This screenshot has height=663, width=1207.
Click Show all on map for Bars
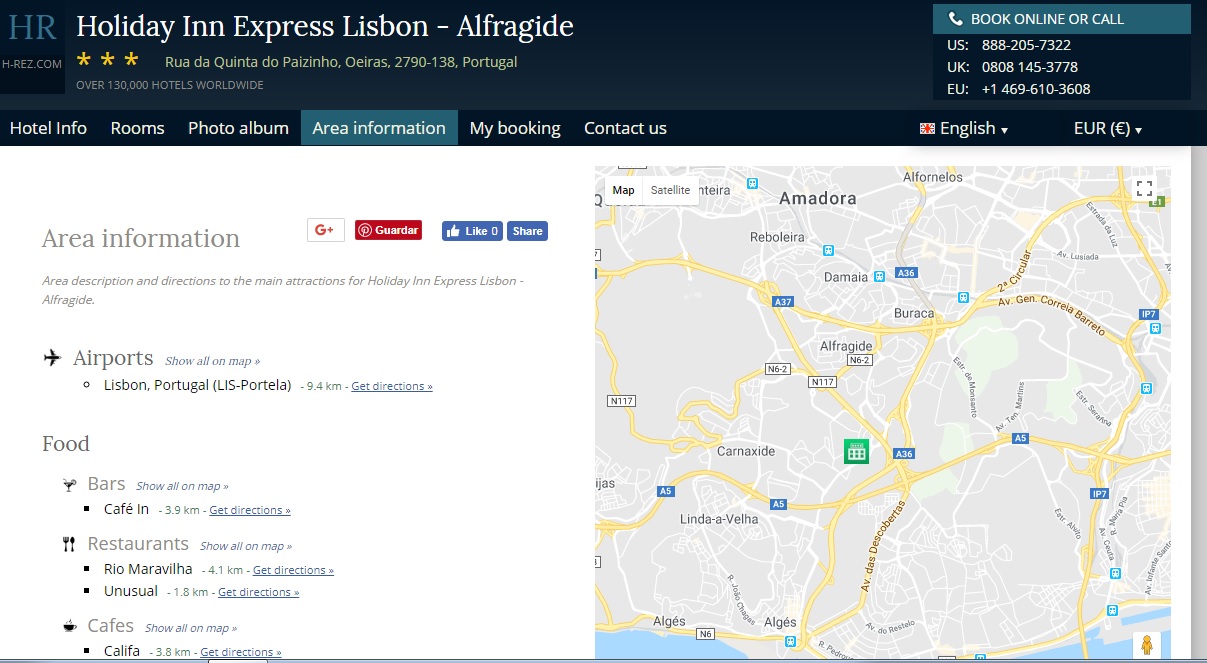[182, 486]
